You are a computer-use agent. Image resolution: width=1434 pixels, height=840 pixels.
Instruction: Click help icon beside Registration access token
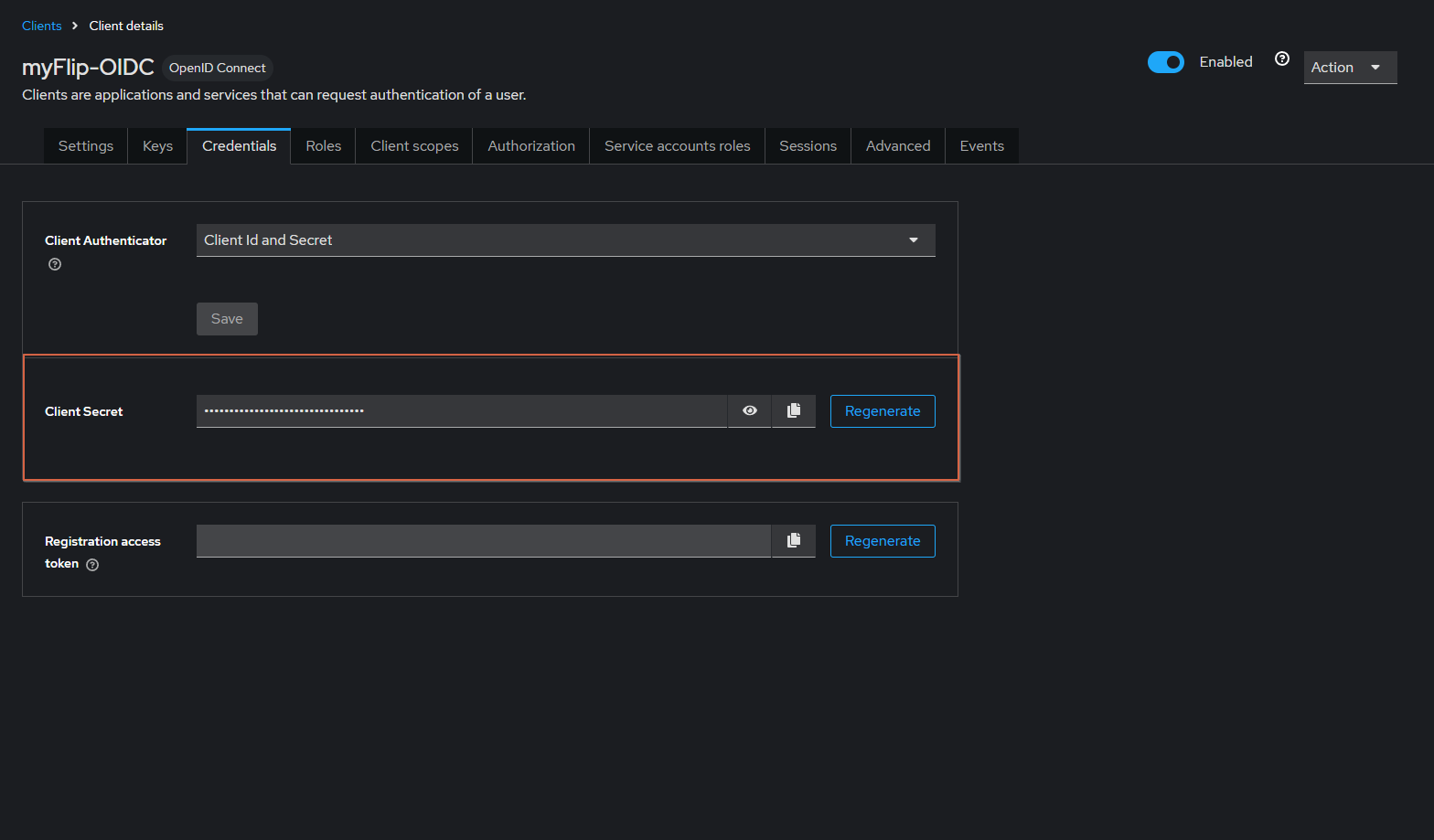[92, 565]
